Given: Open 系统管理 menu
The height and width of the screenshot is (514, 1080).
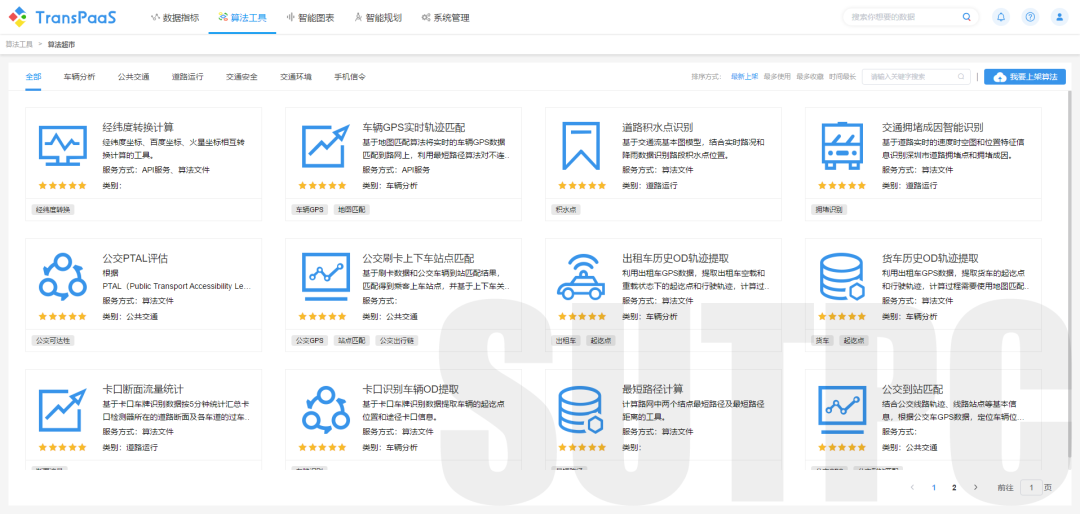Looking at the screenshot, I should click(x=446, y=18).
